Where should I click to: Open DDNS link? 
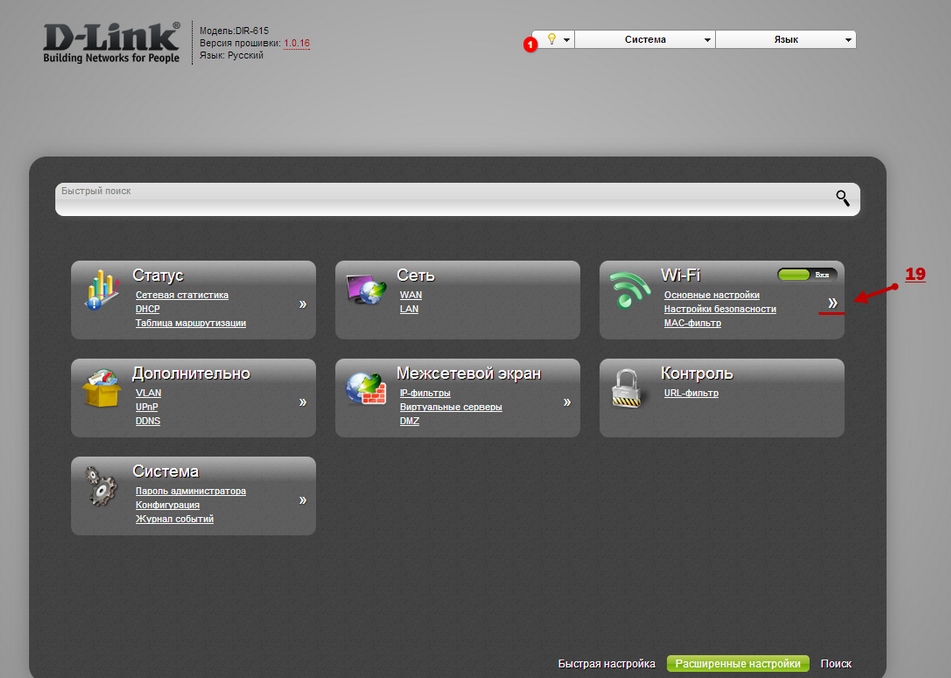point(148,421)
